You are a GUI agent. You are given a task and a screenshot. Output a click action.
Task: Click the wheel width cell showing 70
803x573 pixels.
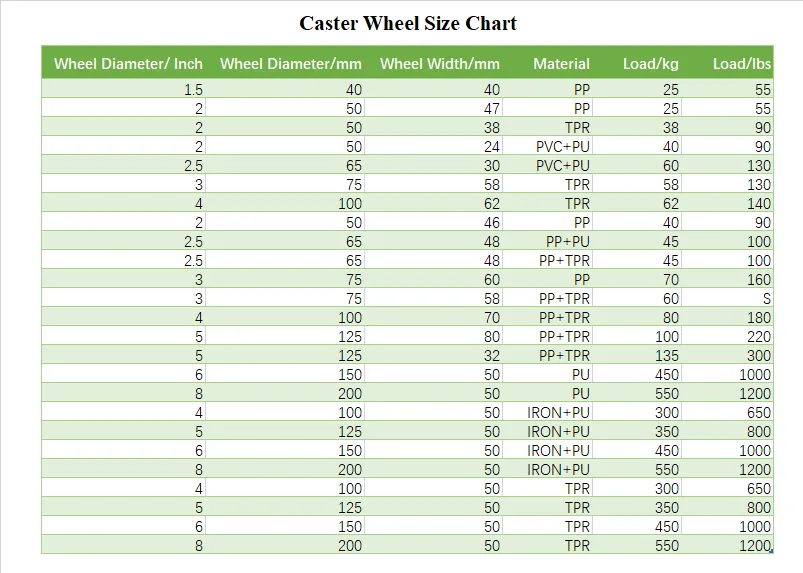click(433, 317)
